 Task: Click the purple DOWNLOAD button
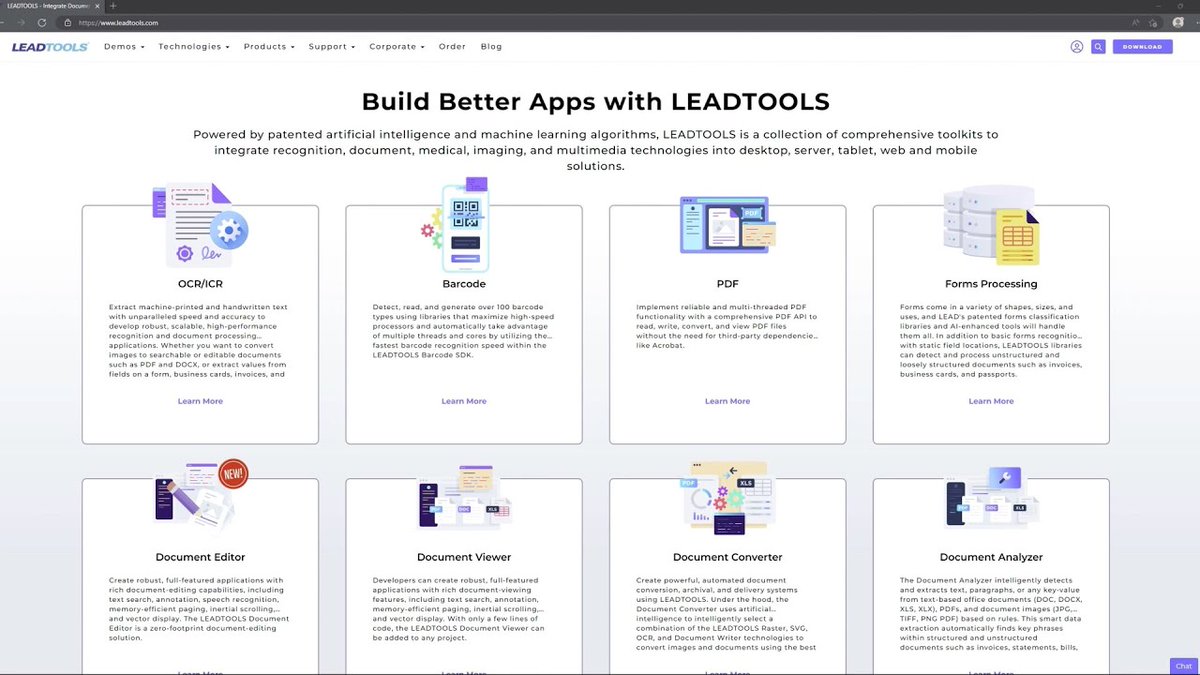coord(1142,46)
